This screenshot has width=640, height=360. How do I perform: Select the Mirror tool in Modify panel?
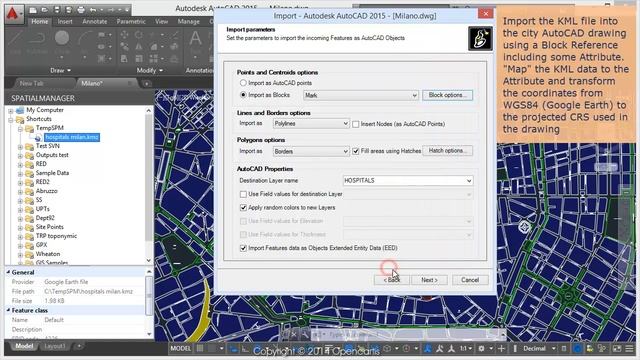click(x=139, y=47)
